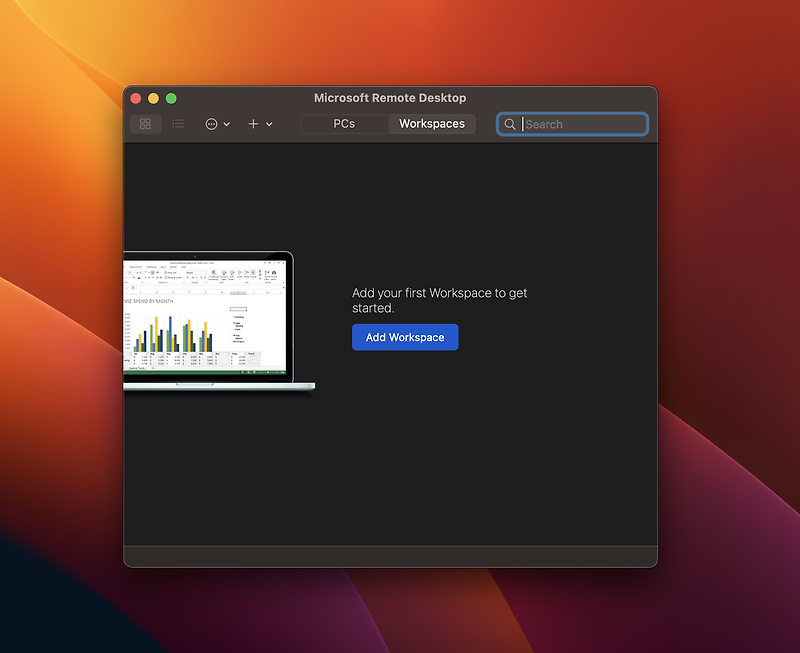Click the 'Add your first Workspace' text
This screenshot has height=653, width=800.
[440, 300]
